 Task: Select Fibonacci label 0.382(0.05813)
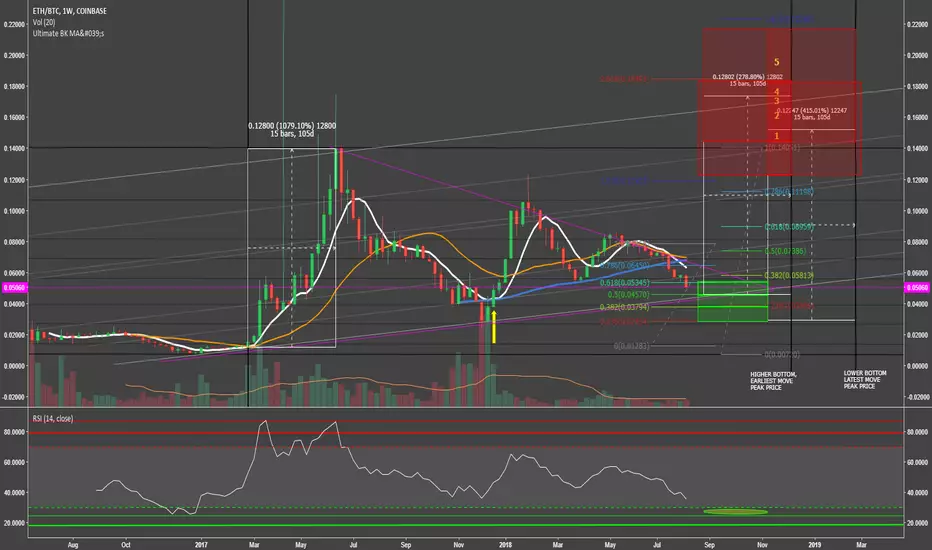(789, 275)
